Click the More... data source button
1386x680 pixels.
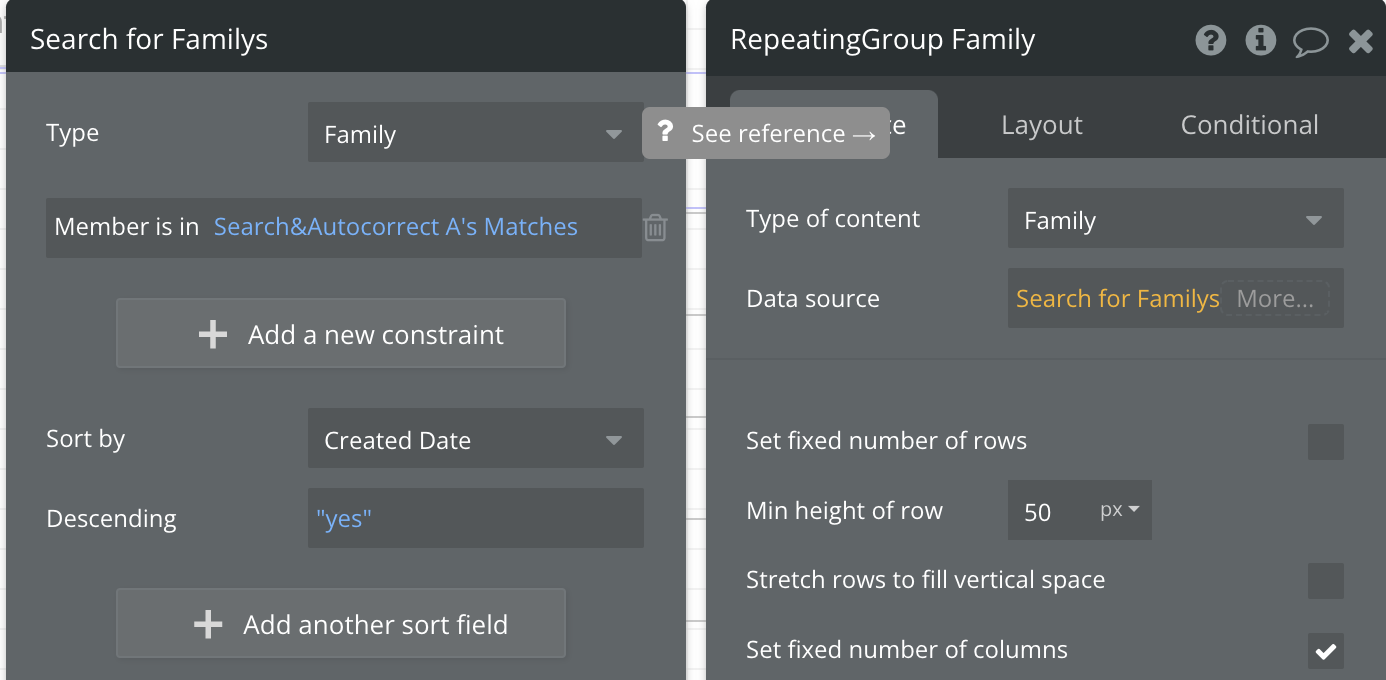tap(1275, 299)
